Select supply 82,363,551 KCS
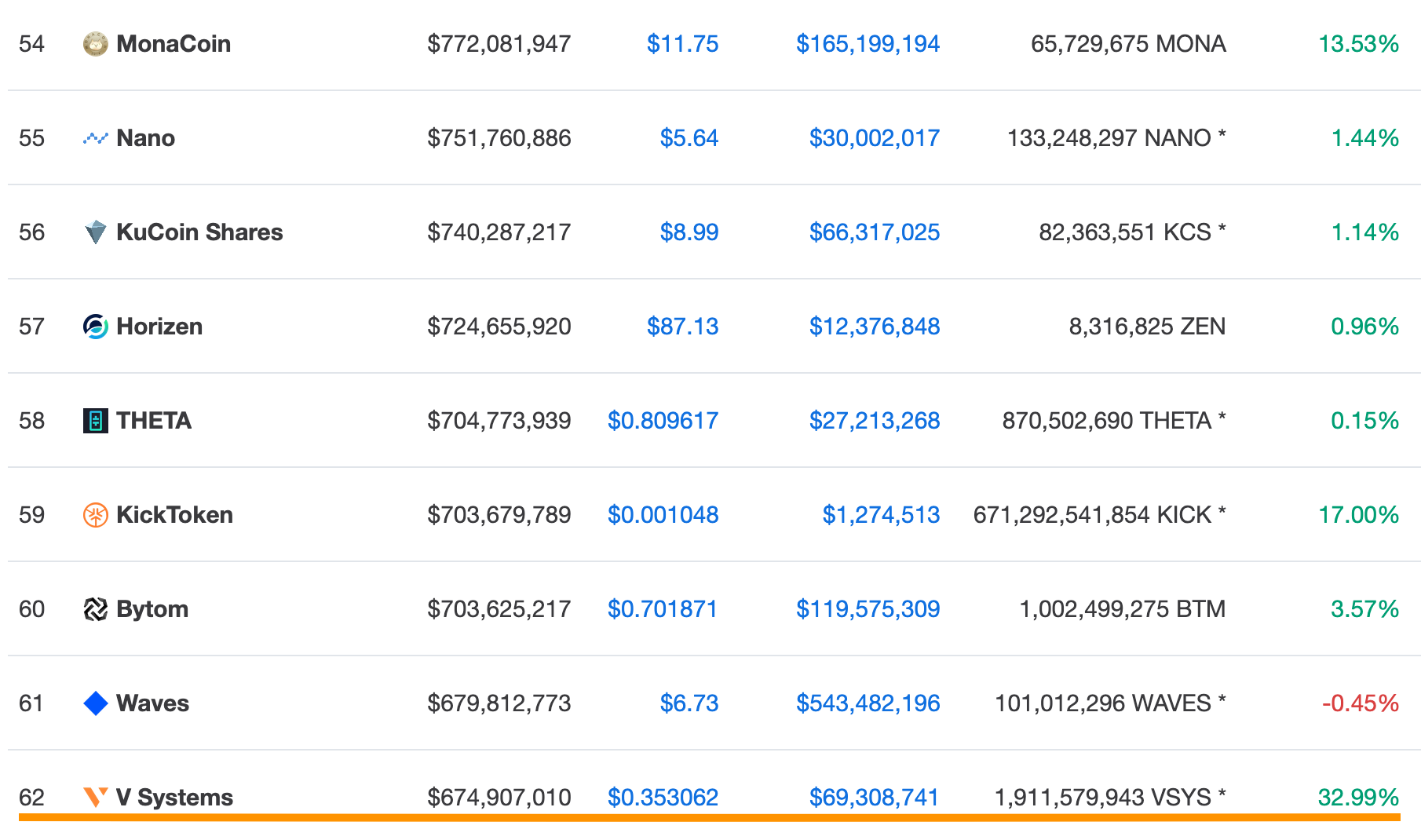Image resolution: width=1421 pixels, height=840 pixels. click(x=1125, y=232)
